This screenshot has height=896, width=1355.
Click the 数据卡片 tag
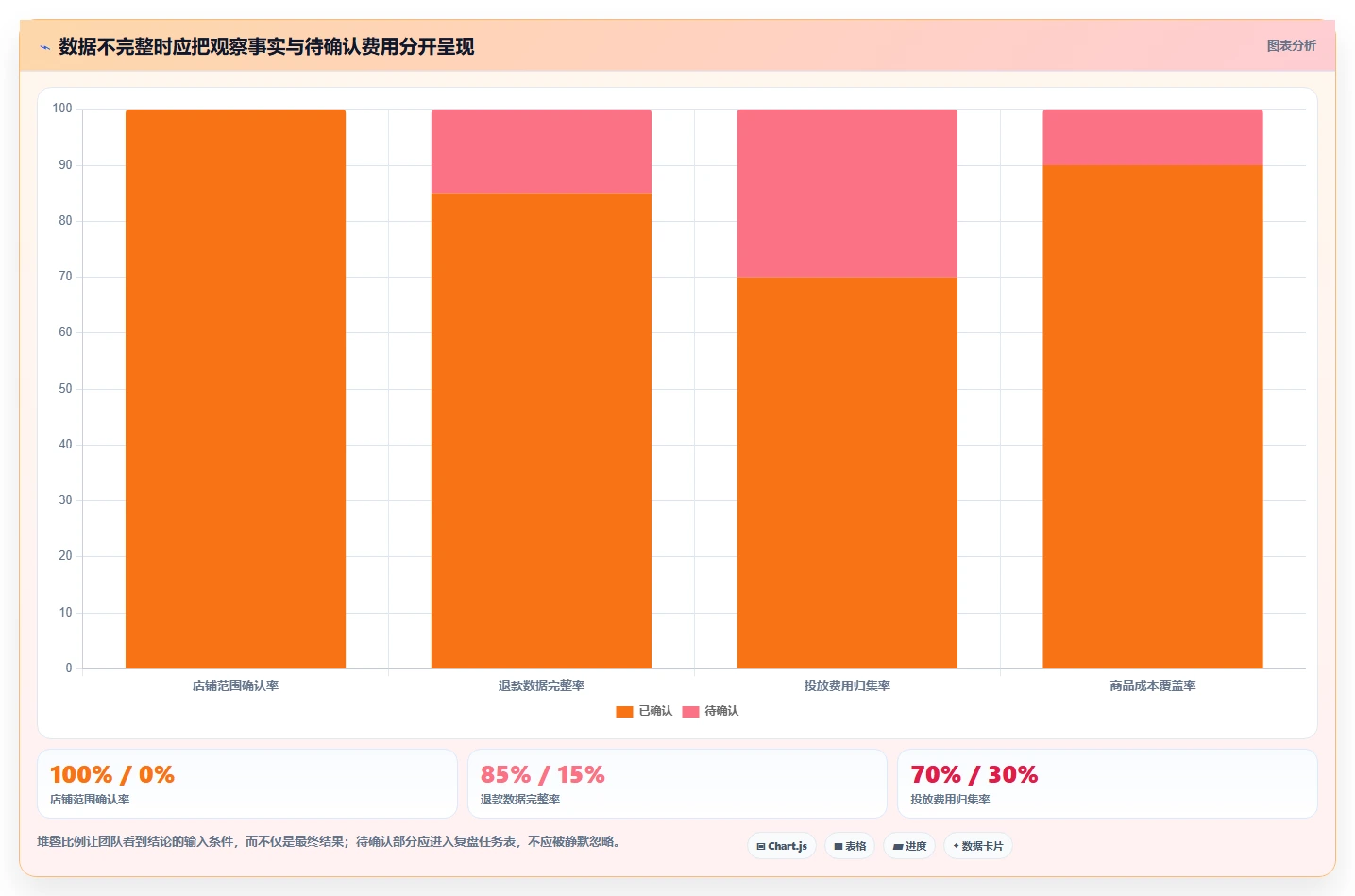[x=978, y=846]
